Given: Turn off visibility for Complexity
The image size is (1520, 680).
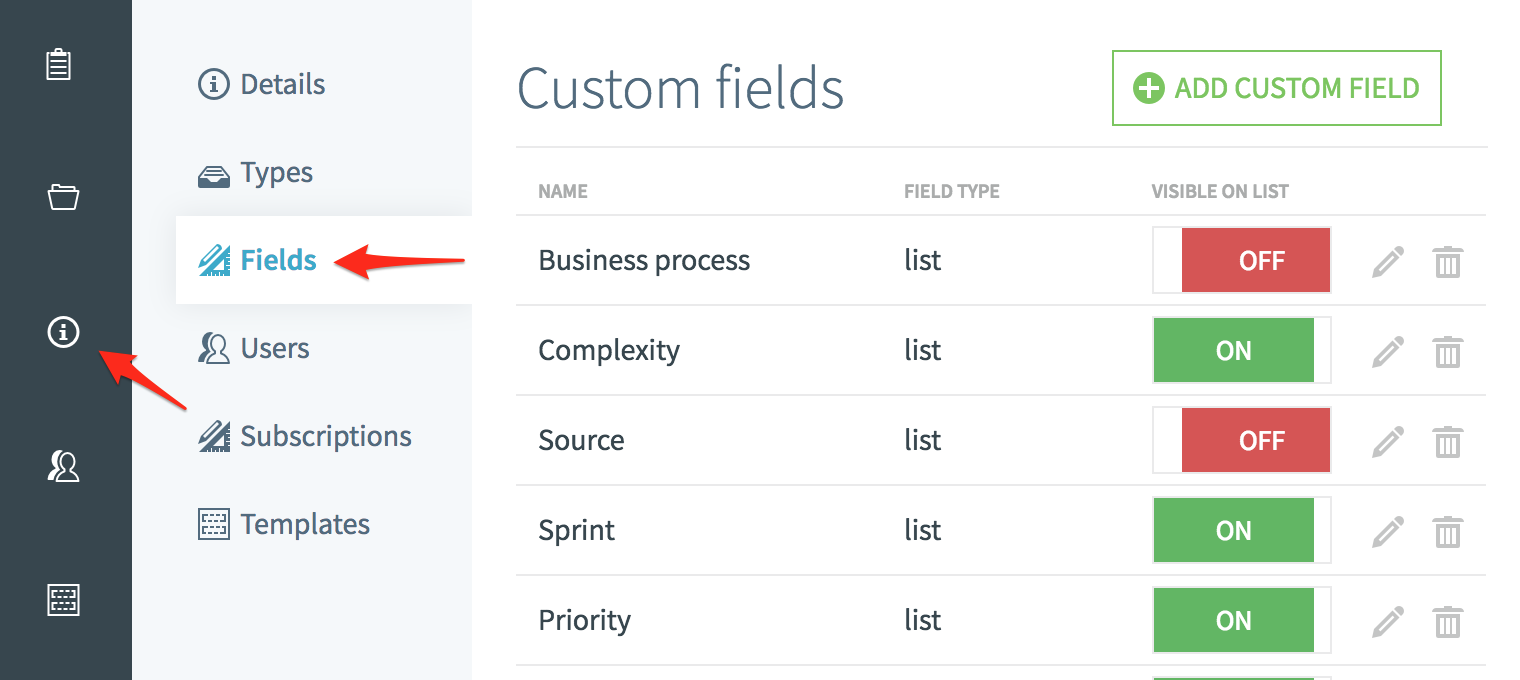Looking at the screenshot, I should 1242,351.
